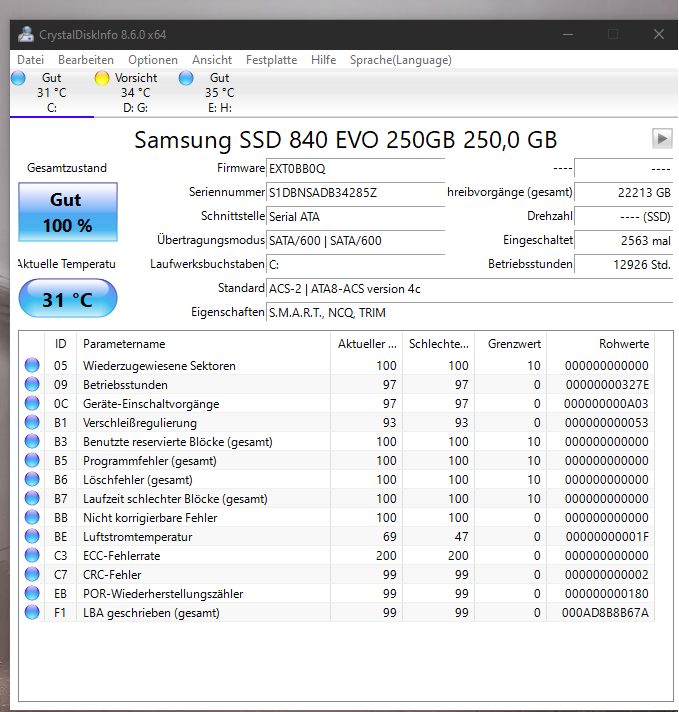The width and height of the screenshot is (679, 712).
Task: Open the Ansicht menu
Action: [x=212, y=60]
